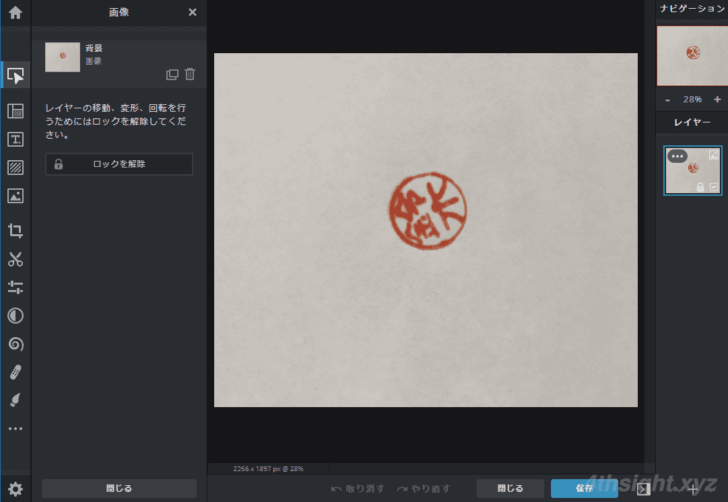Click the navigator preview thumbnail
The width and height of the screenshot is (728, 502).
(x=692, y=55)
